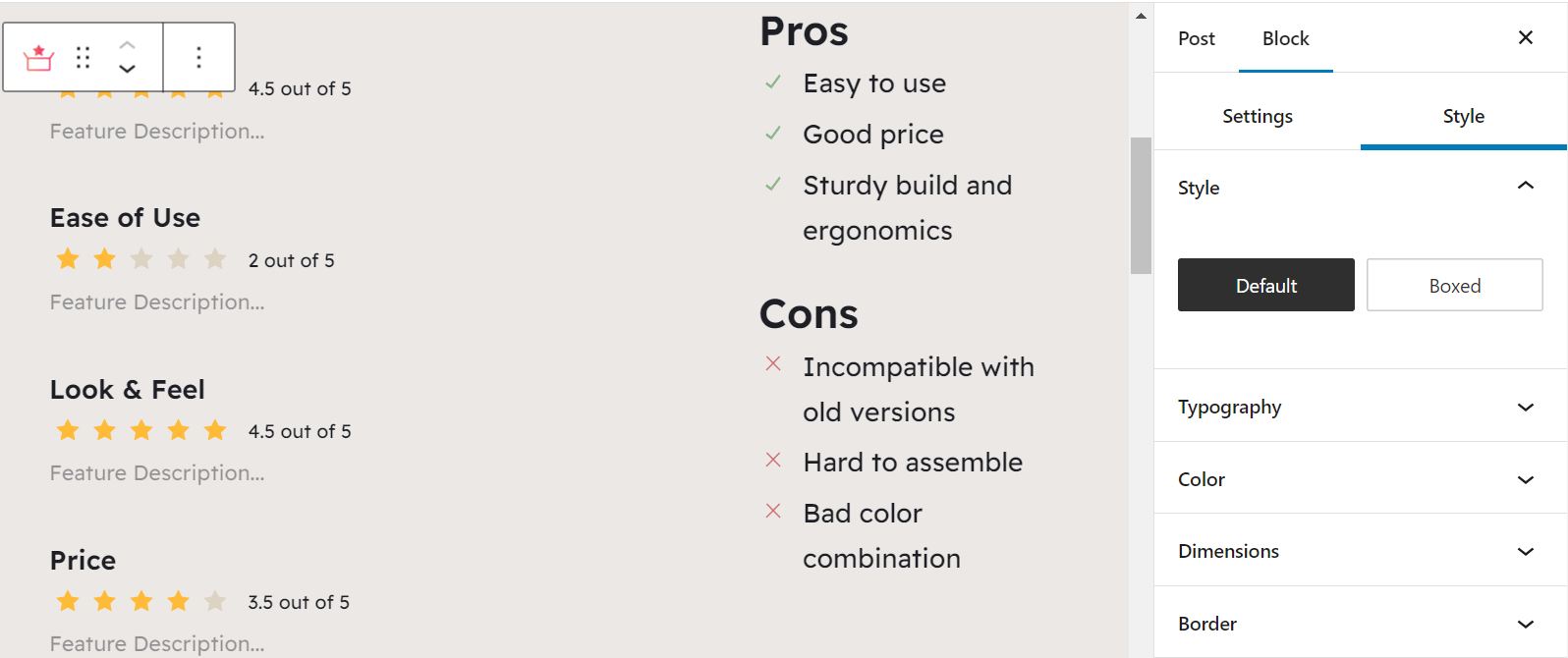This screenshot has width=1568, height=658.
Task: Move the block up using the up arrow
Action: 127,43
